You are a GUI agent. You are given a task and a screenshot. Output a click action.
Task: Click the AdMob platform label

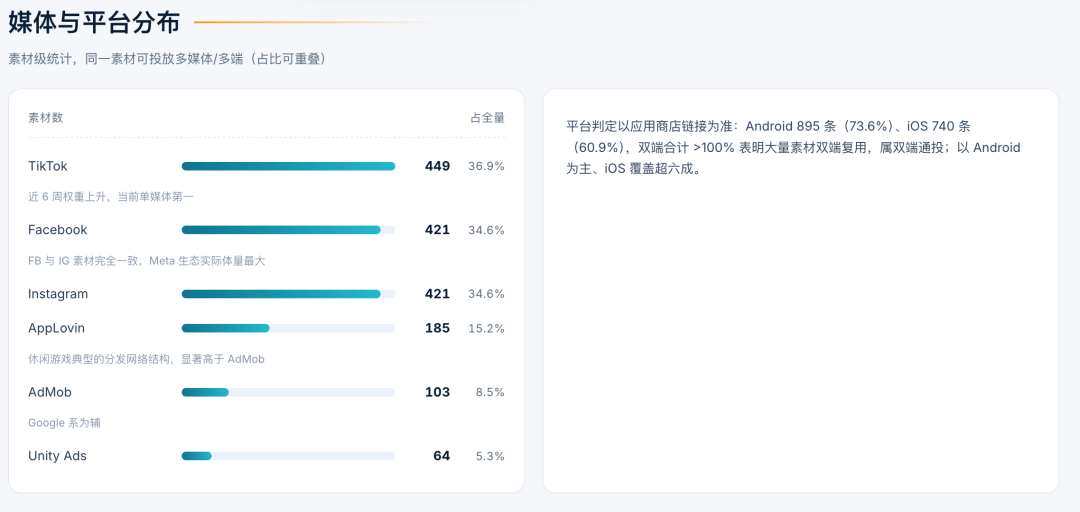tap(50, 392)
